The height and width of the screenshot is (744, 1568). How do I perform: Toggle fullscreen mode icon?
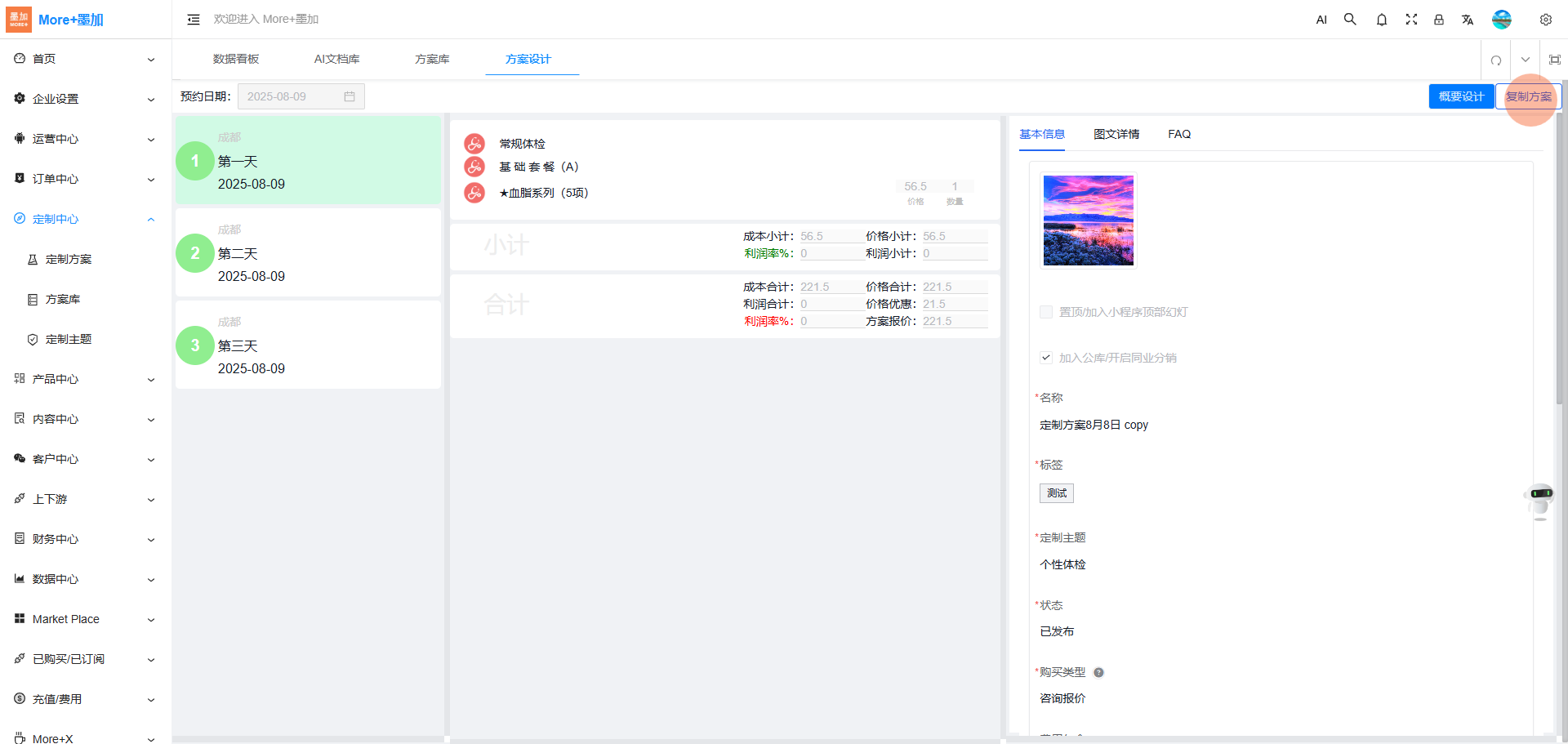pos(1410,20)
